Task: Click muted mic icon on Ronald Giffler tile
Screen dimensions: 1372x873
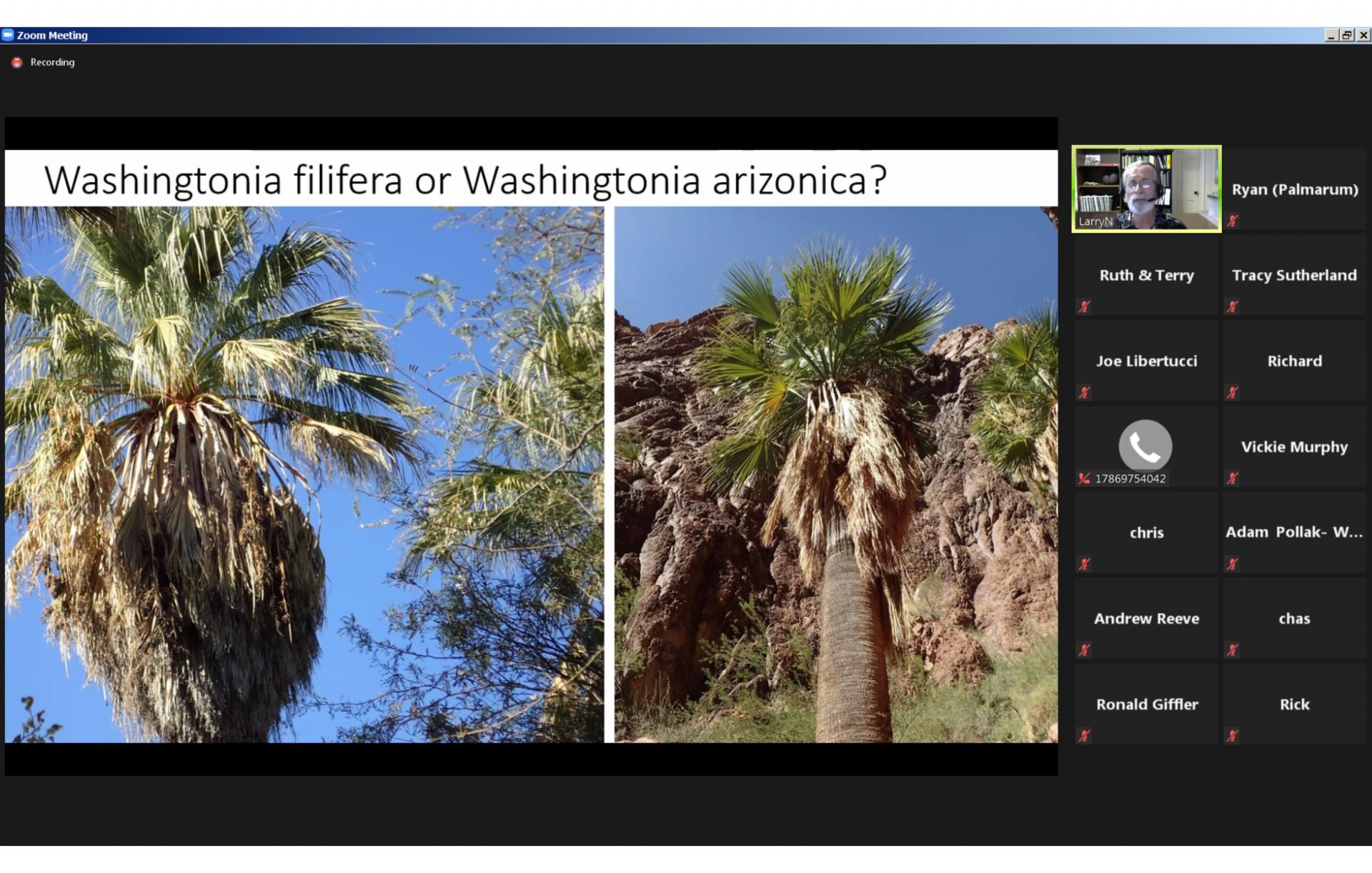Action: click(1085, 736)
